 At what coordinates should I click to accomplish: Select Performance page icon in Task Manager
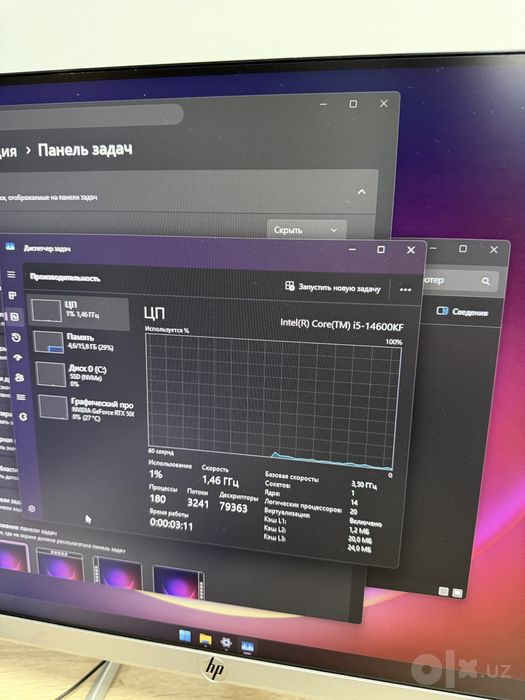[x=14, y=317]
